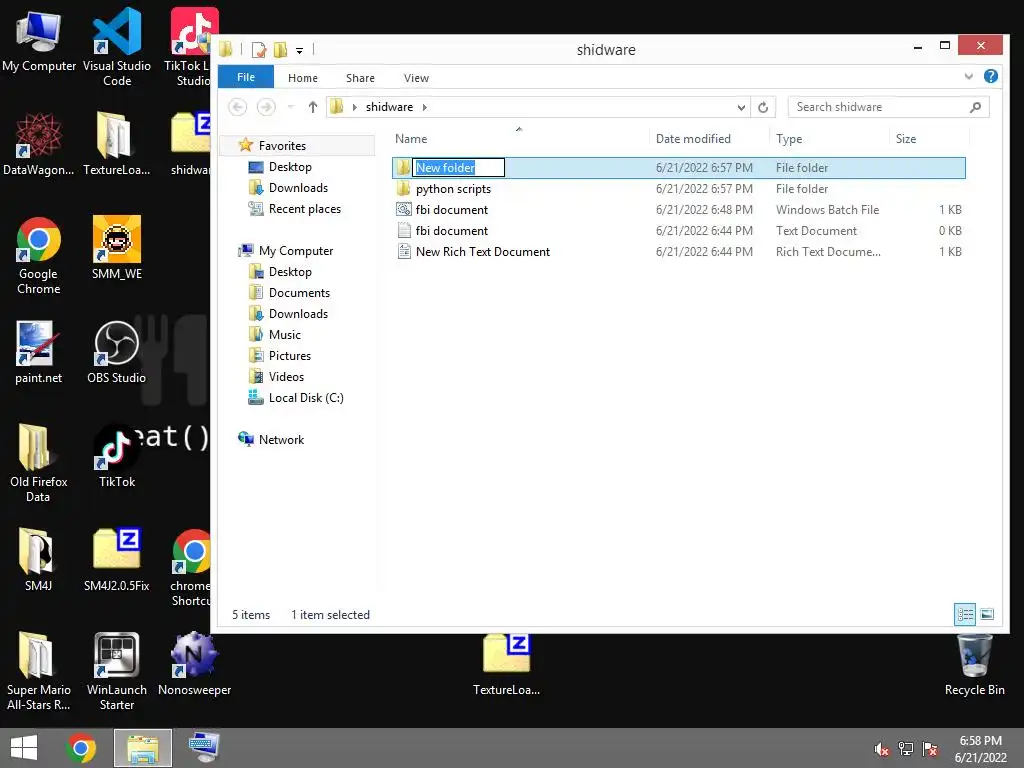This screenshot has height=768, width=1024.
Task: Click muted volume tray icon
Action: (x=881, y=749)
